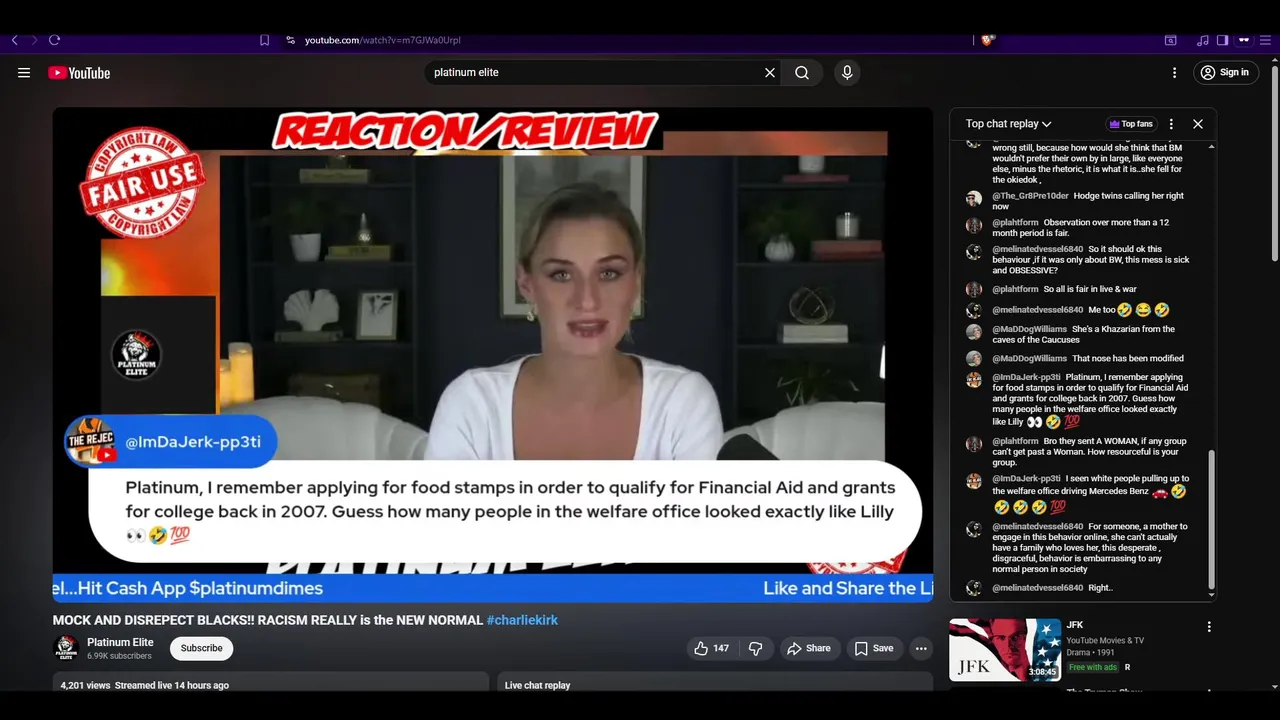1280x720 pixels.
Task: Open the Platinum Elite channel name link
Action: click(120, 642)
